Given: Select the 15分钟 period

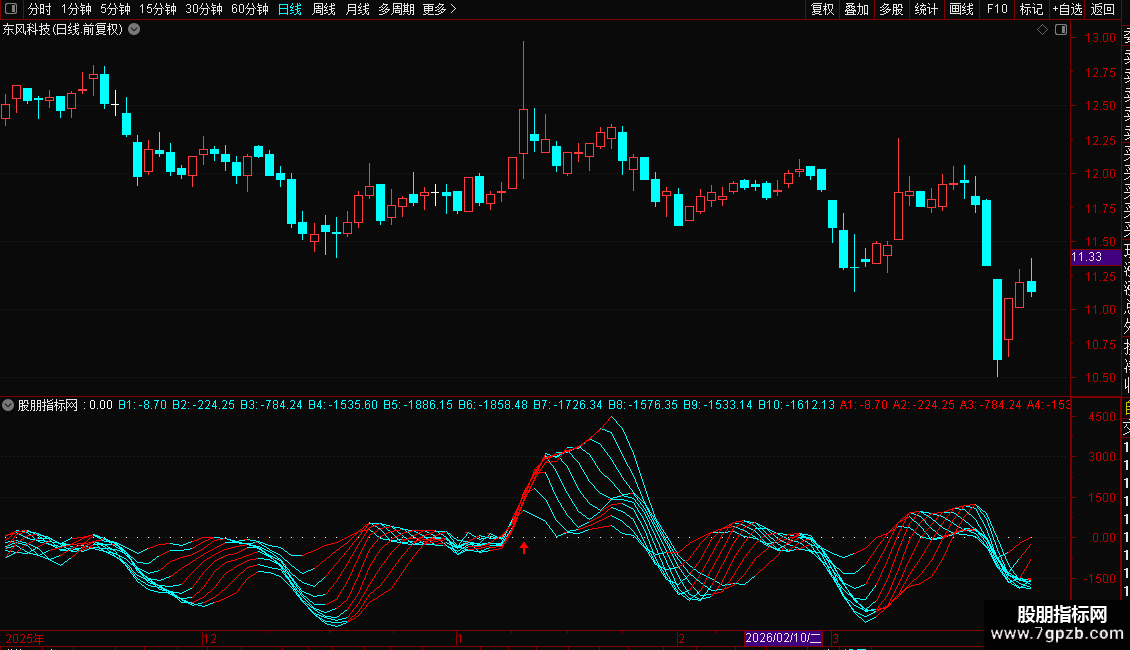Looking at the screenshot, I should point(158,9).
